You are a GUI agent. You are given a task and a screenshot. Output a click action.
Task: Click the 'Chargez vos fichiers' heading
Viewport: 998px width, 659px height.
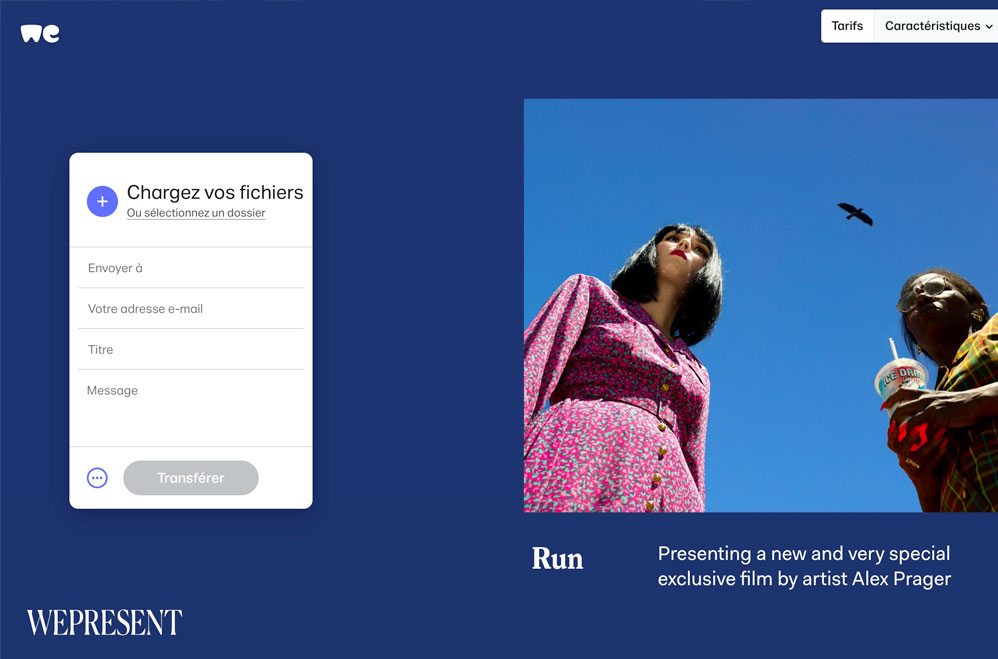click(x=215, y=192)
